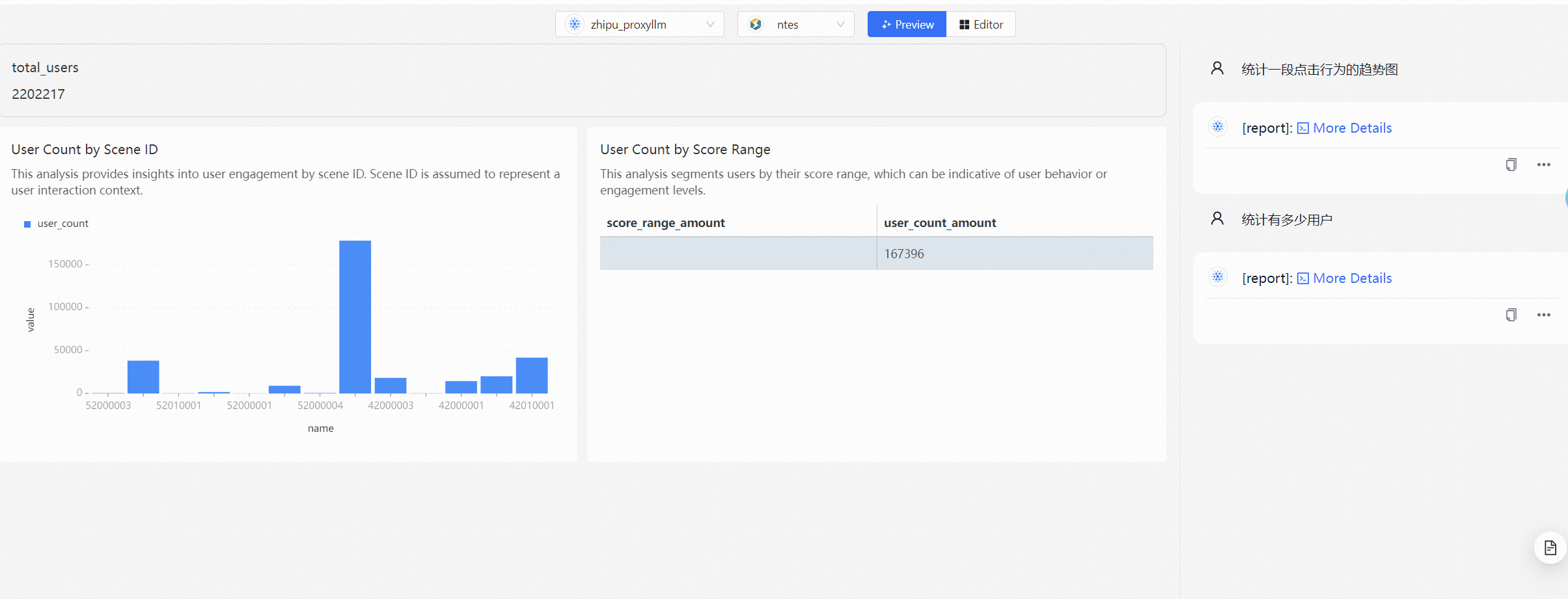Screen dimensions: 1568x599
Task: Click user avatar beside 统计有多少用户
Action: [x=1217, y=219]
